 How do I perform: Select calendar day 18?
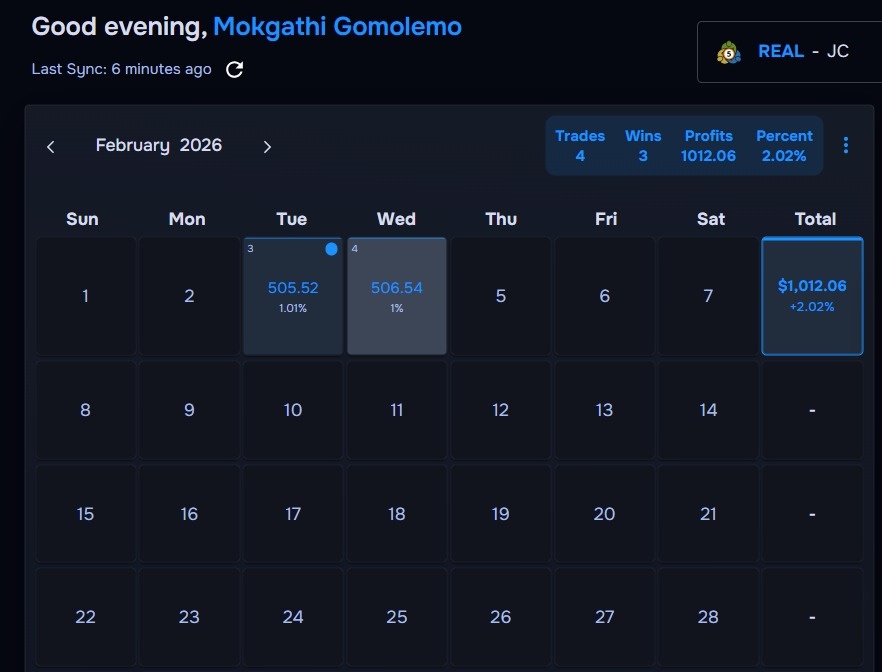point(397,513)
